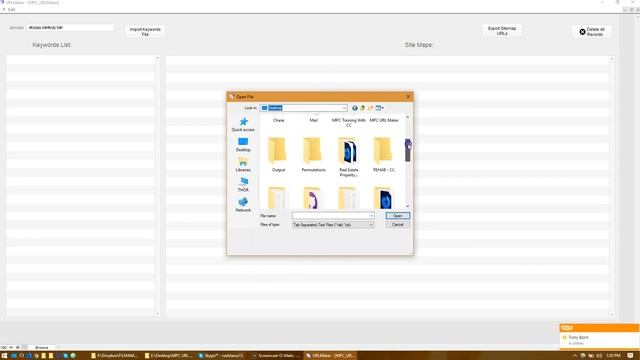Go up one folder level
640x360 pixels.
362,108
